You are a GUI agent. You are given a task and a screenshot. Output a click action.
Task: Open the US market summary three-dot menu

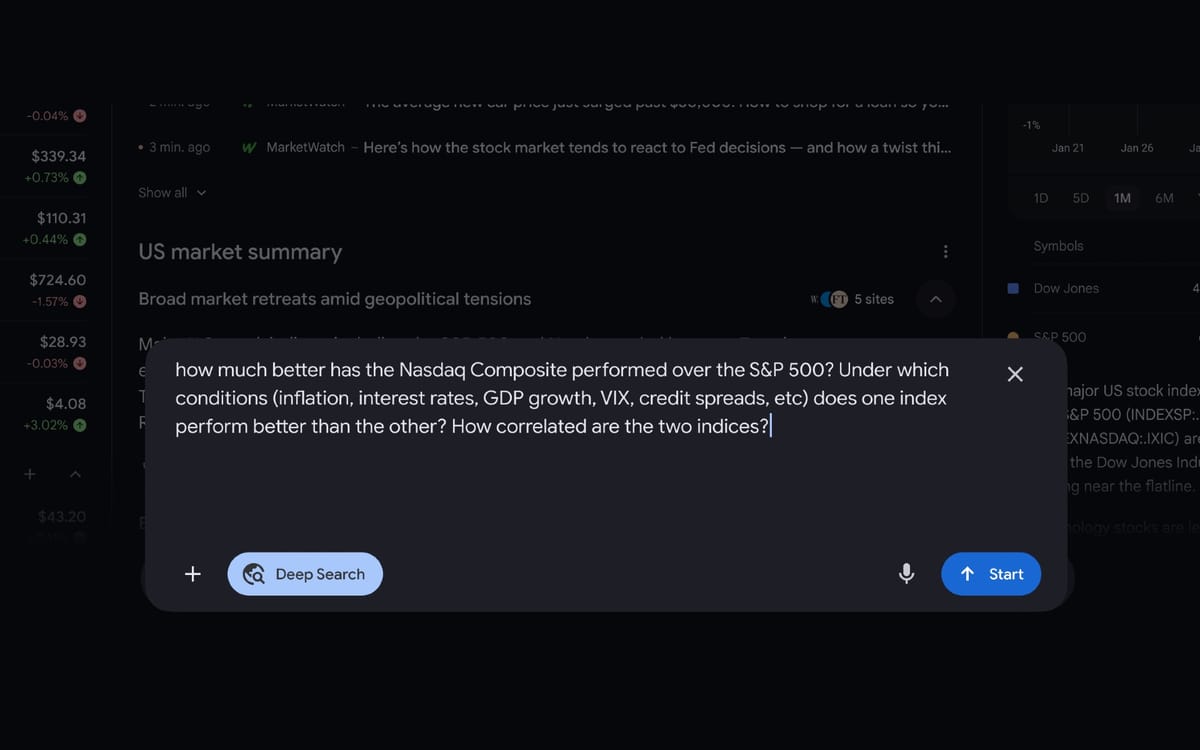[x=945, y=251]
